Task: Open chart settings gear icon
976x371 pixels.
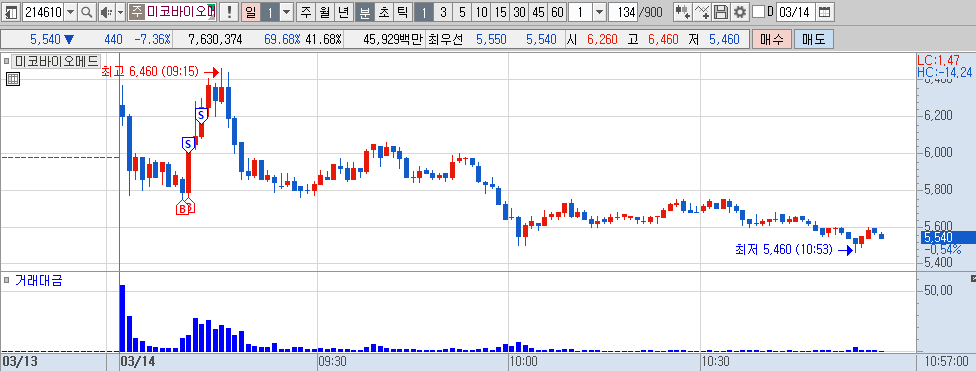Action: pos(739,11)
